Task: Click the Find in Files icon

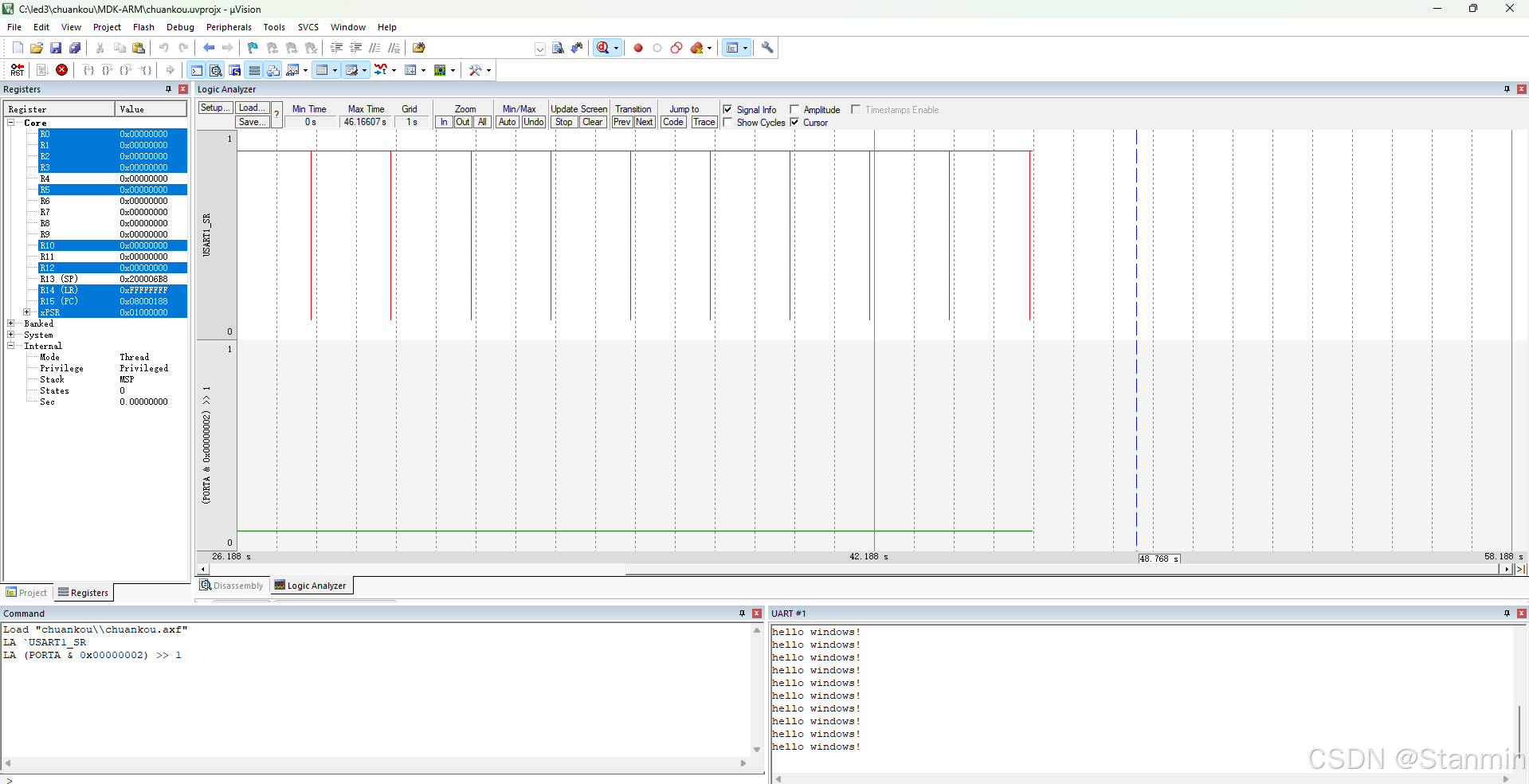Action: click(419, 48)
